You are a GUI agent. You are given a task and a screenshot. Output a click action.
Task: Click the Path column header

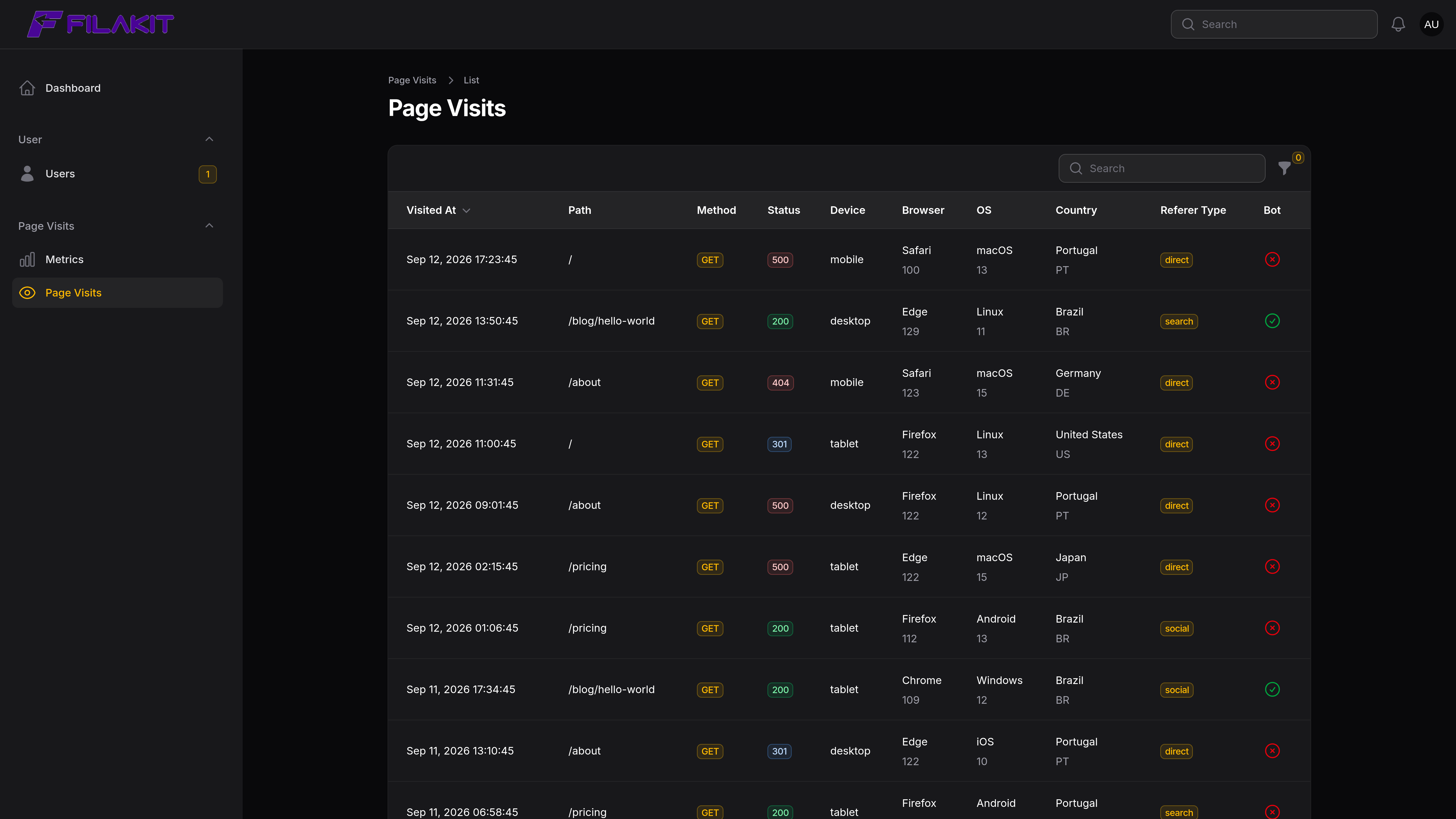579,210
